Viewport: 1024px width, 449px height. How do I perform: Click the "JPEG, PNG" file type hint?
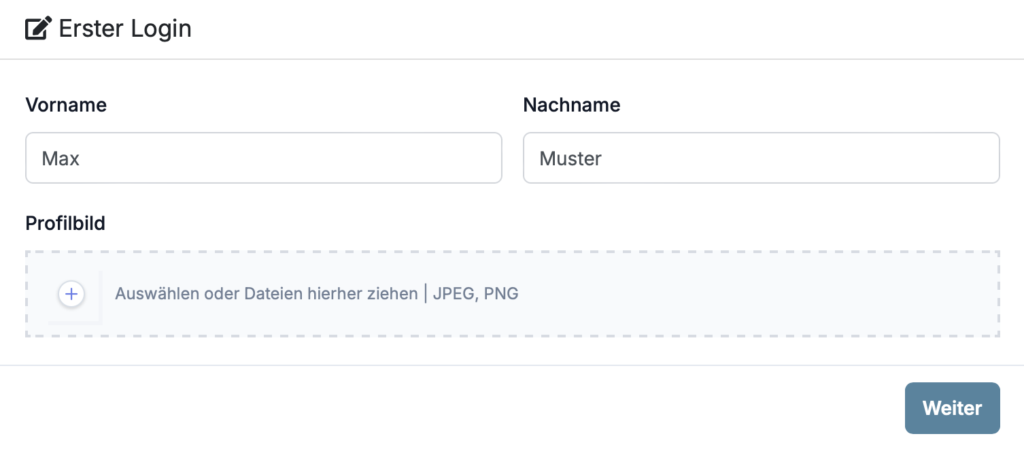[475, 294]
